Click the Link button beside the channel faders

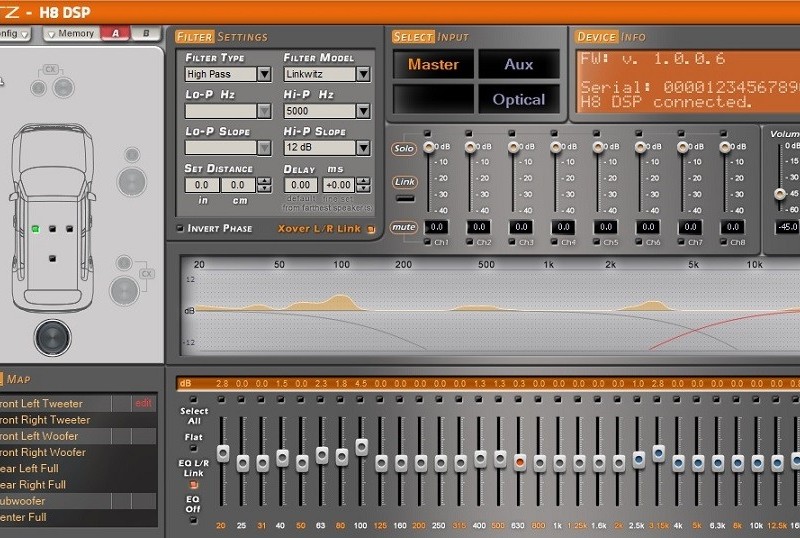point(404,182)
